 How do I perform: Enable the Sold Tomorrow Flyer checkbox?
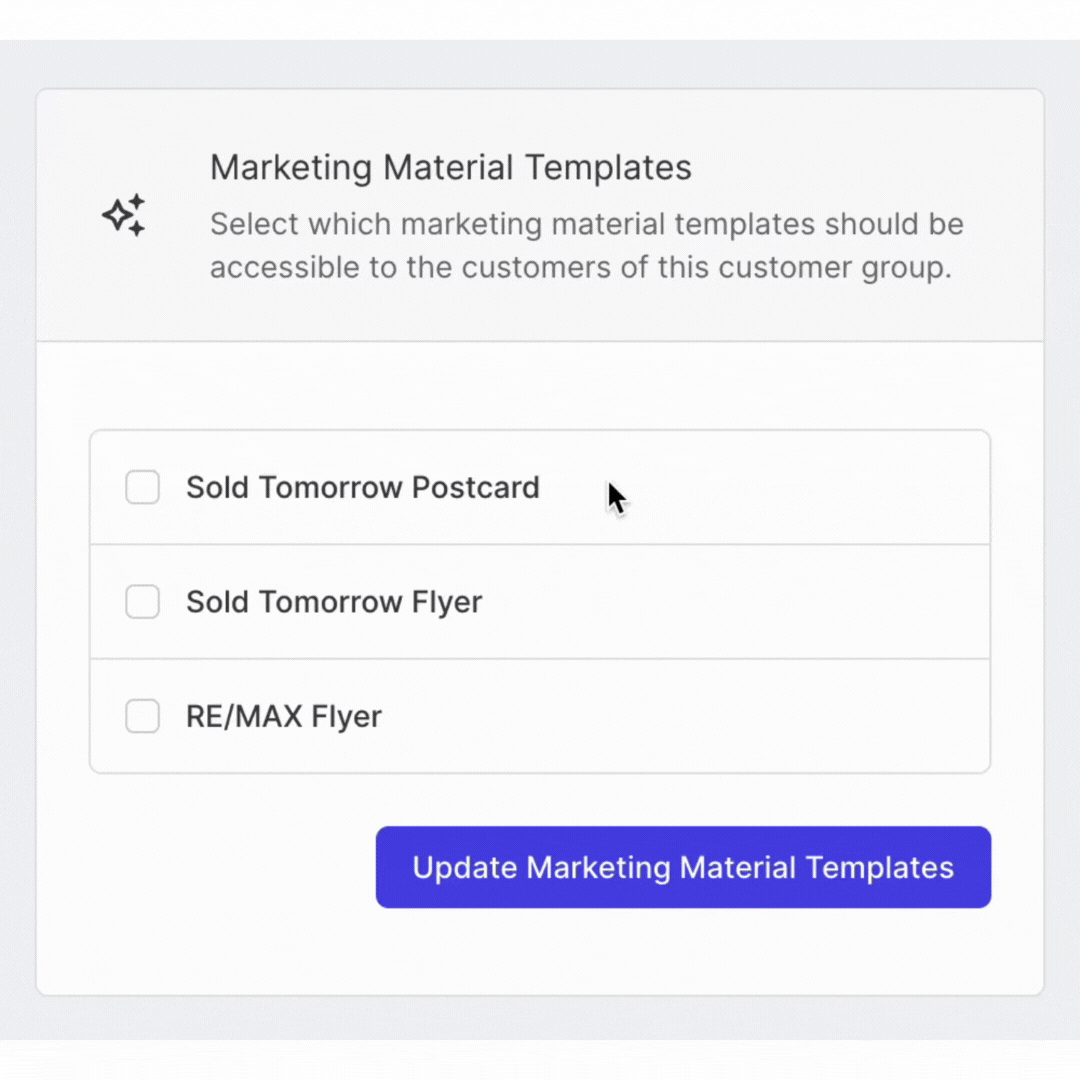[143, 602]
